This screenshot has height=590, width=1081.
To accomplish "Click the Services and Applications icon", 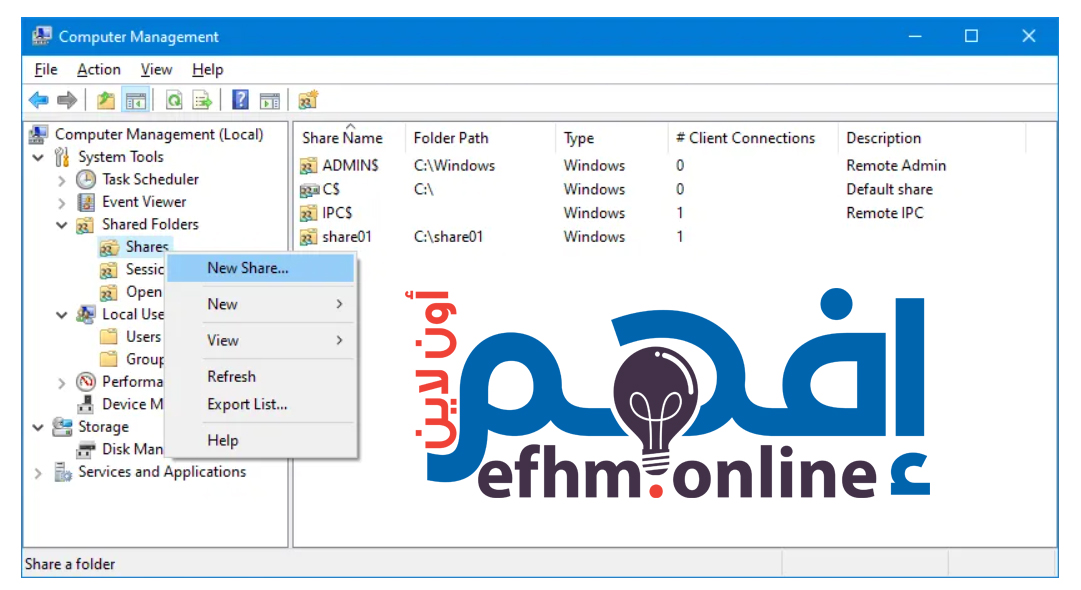I will tap(63, 472).
